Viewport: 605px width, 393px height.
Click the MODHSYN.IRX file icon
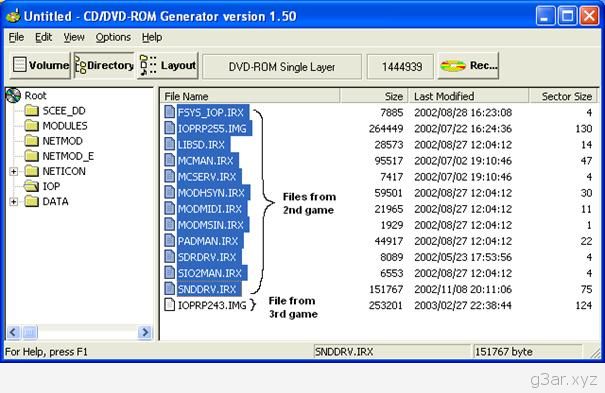(x=169, y=192)
